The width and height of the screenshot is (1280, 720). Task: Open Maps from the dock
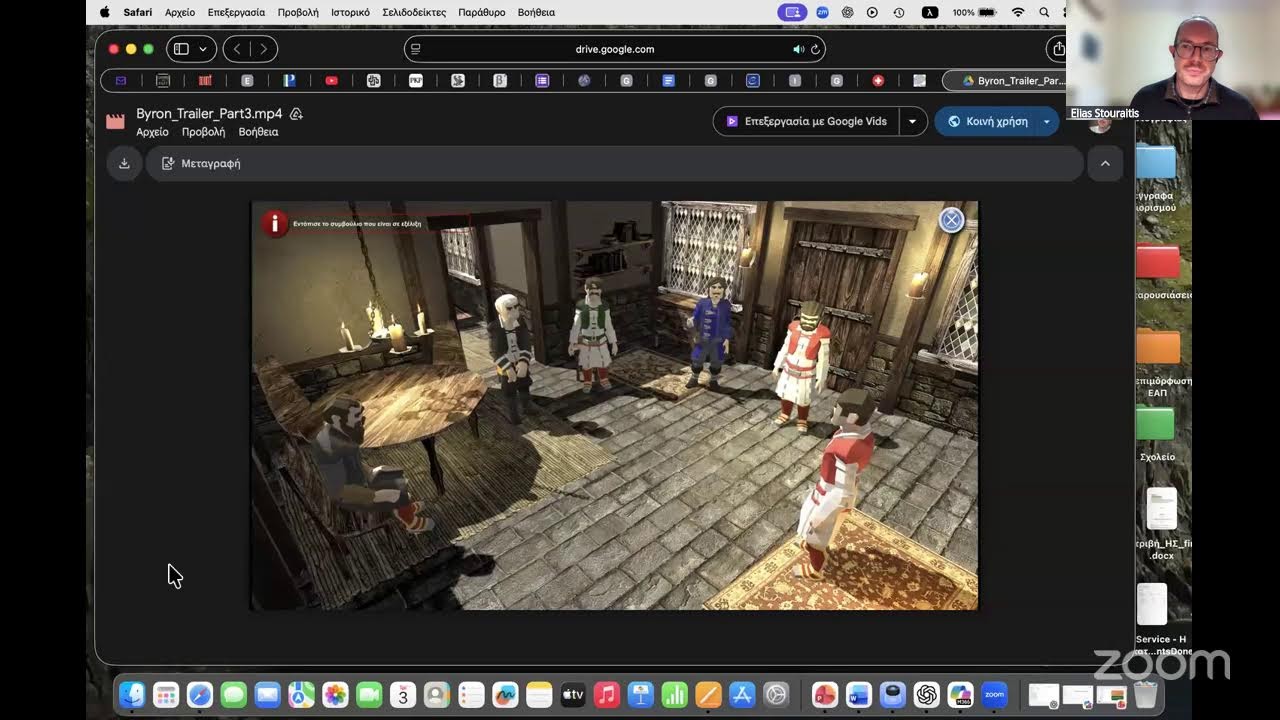click(301, 694)
